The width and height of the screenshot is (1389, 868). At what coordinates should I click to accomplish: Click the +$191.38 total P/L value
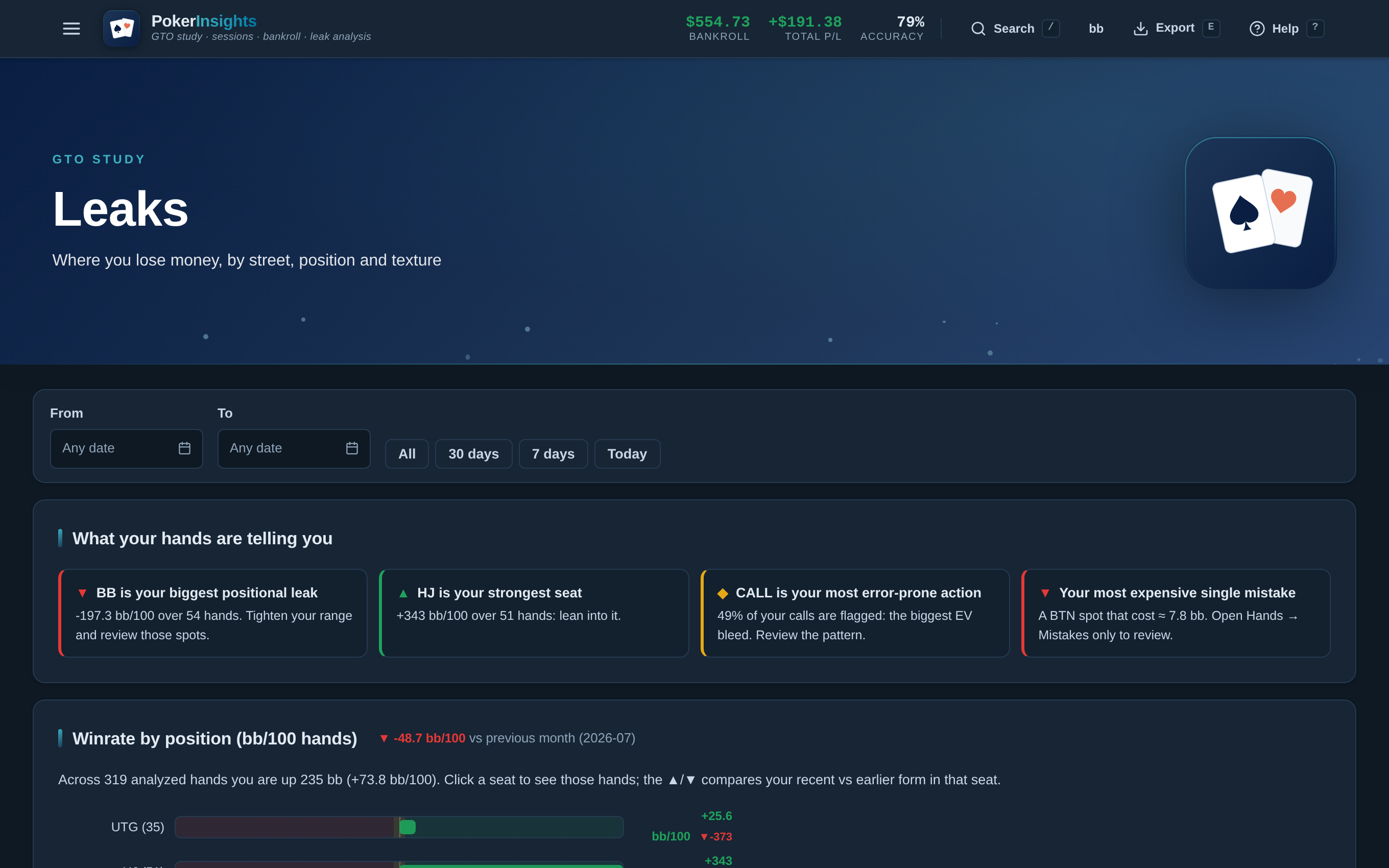805,22
